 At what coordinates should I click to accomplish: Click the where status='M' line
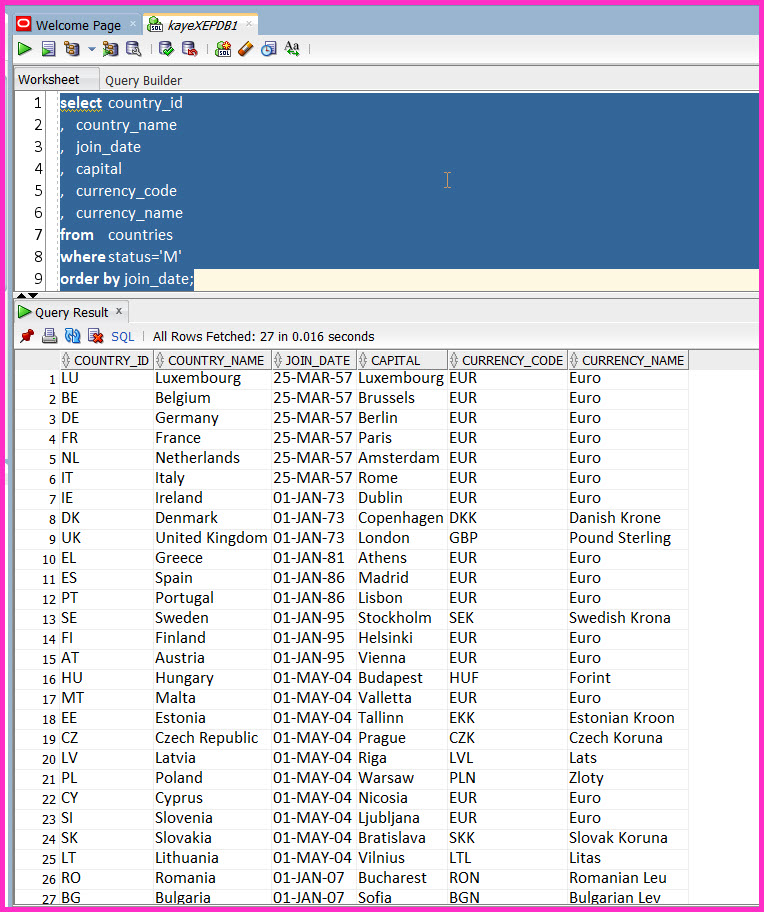click(x=121, y=257)
